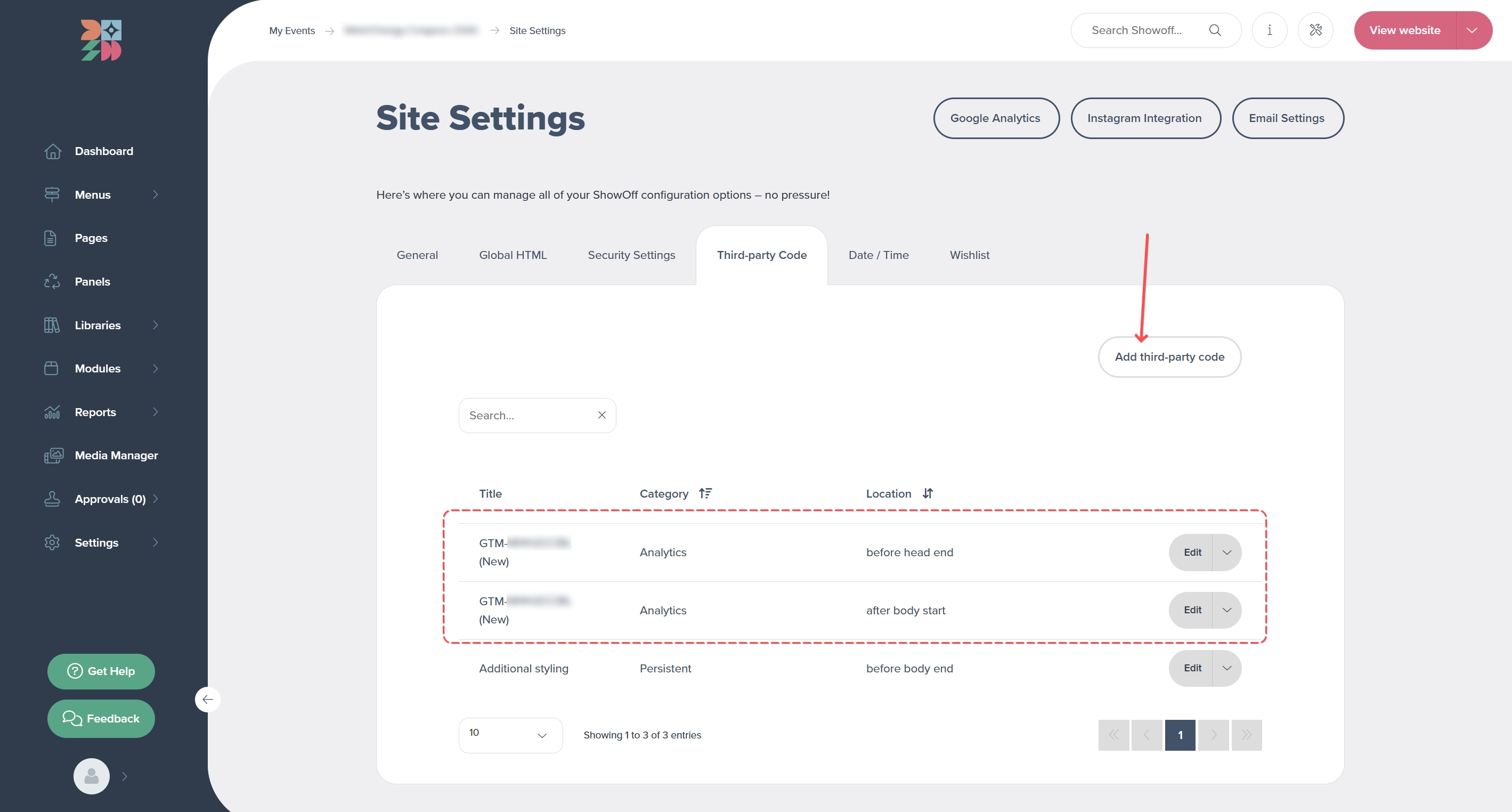Open the info icon in the header

(x=1270, y=30)
